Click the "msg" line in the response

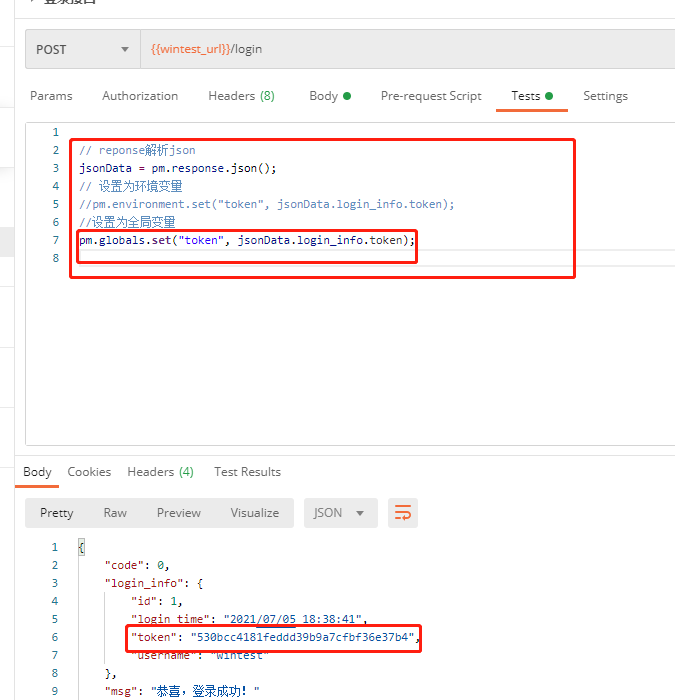click(182, 691)
